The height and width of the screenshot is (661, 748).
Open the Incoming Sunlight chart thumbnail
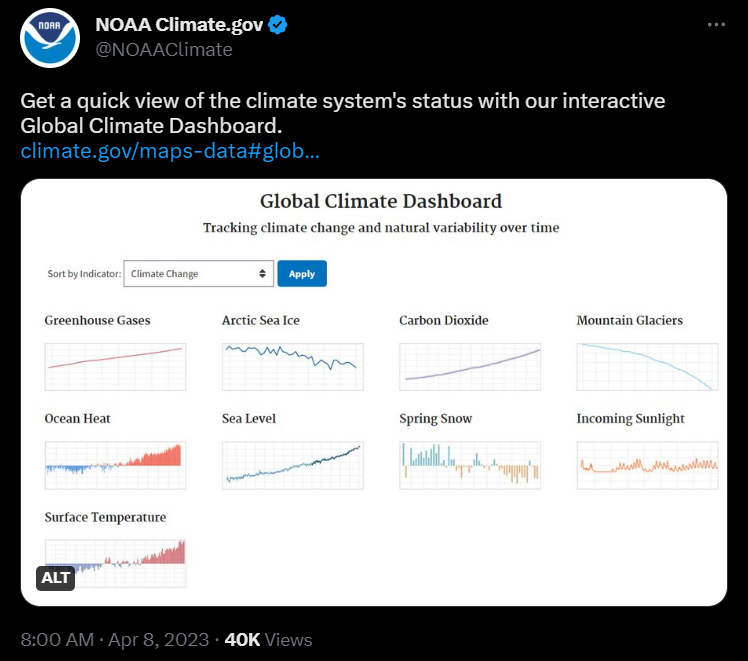tap(647, 465)
